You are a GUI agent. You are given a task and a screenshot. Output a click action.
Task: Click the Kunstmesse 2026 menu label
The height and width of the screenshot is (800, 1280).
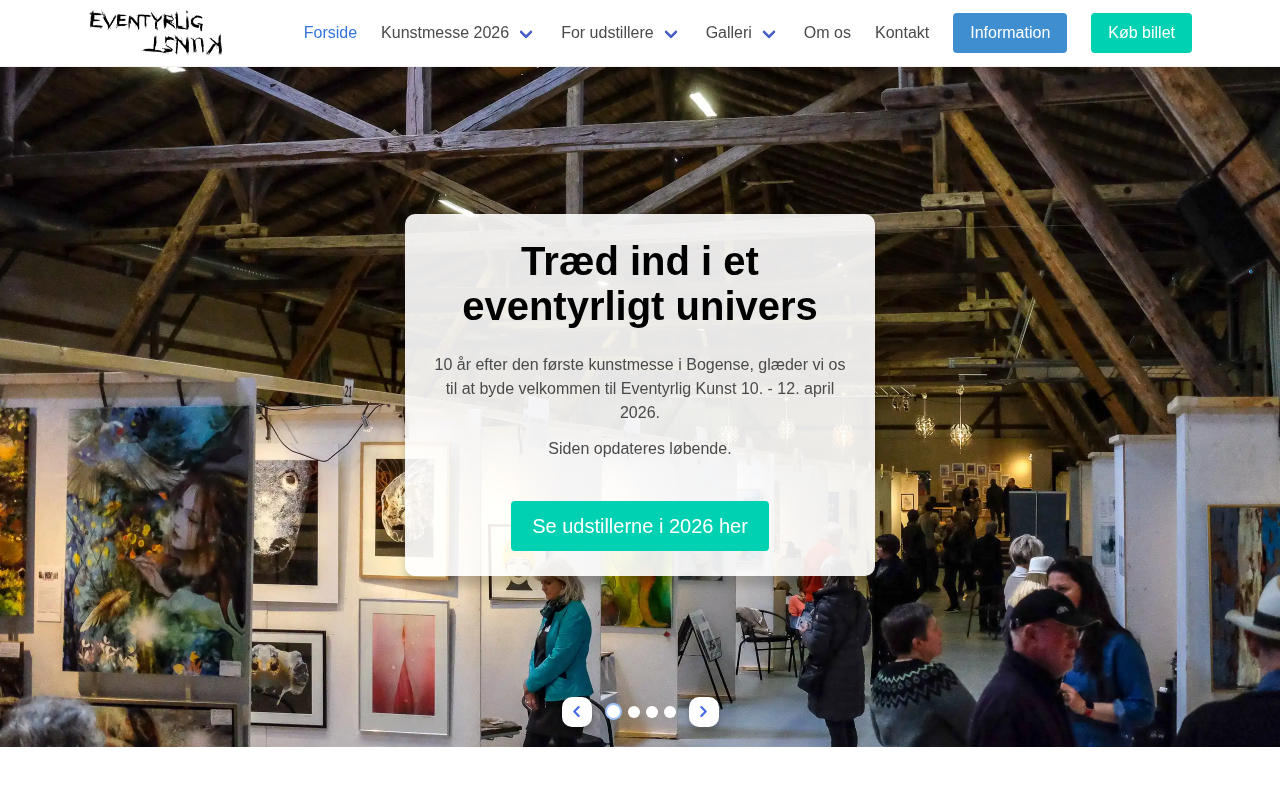click(x=445, y=33)
